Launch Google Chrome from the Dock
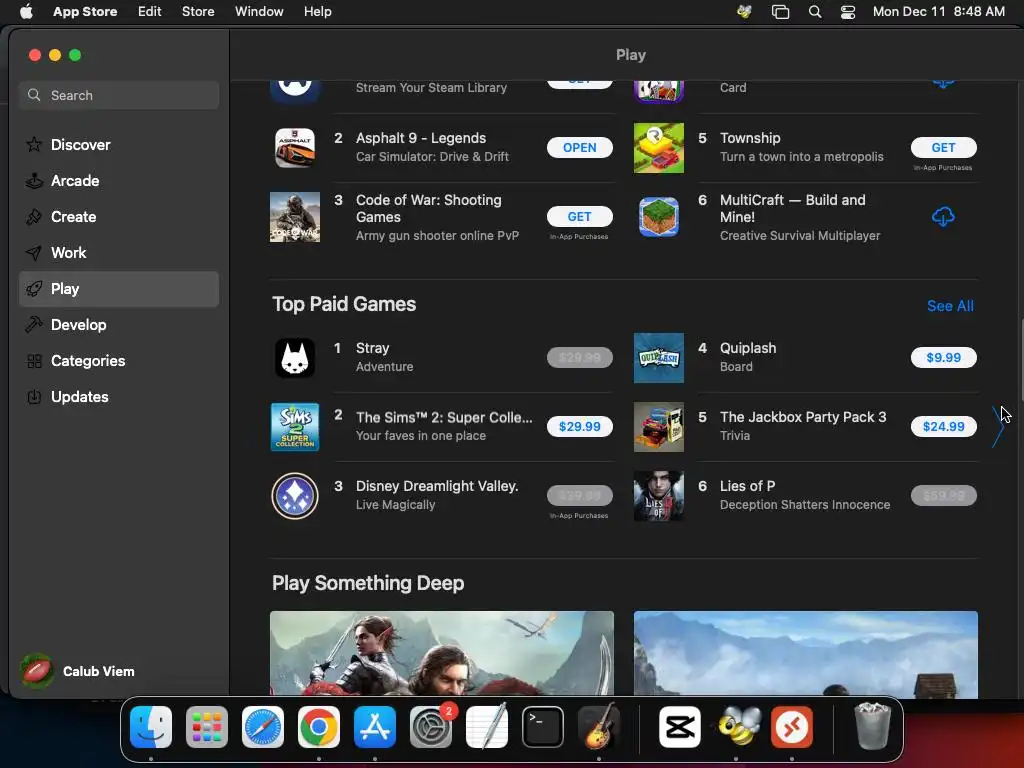 pos(319,727)
